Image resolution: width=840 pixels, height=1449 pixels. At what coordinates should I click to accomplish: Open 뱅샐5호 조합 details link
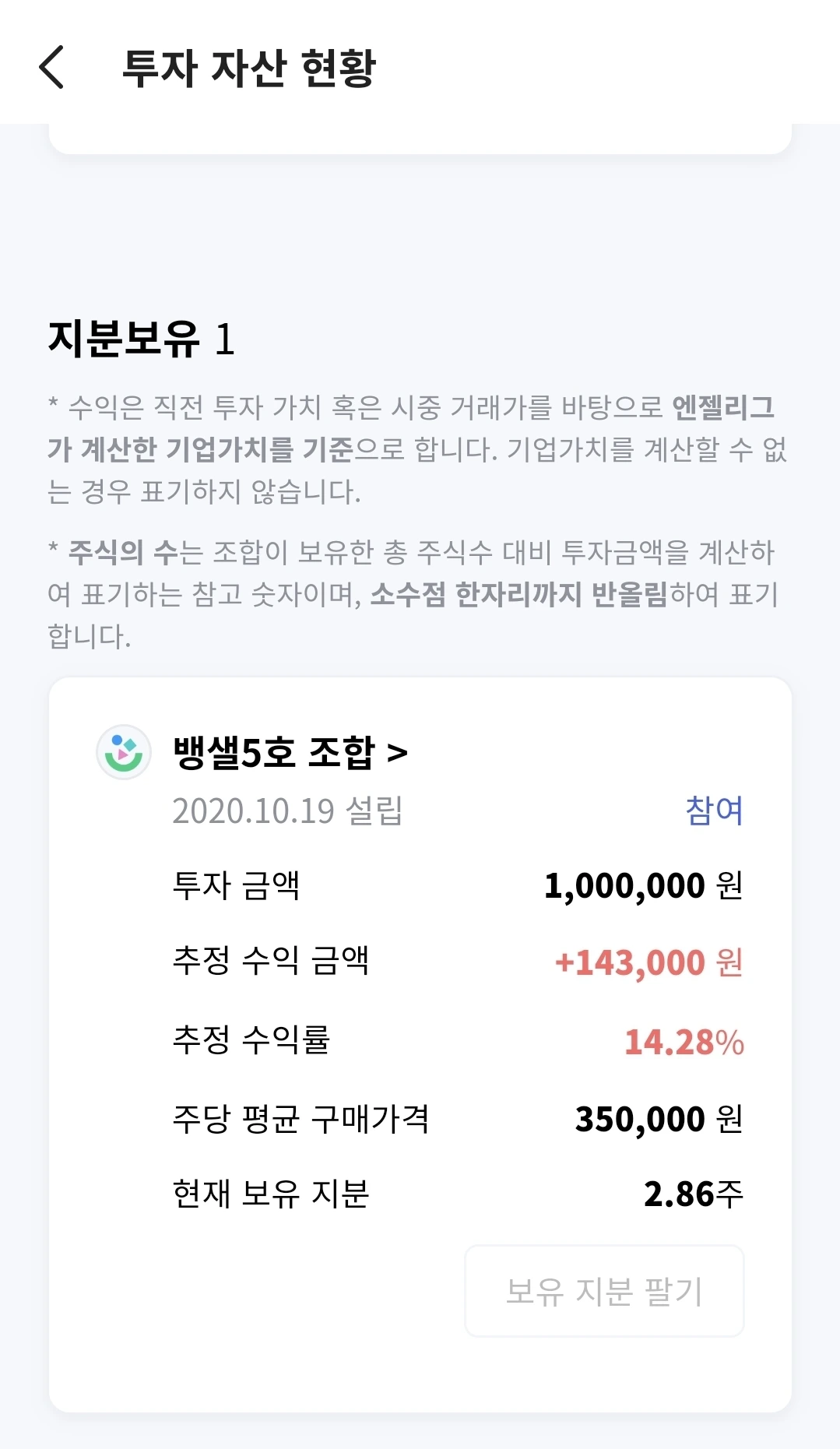point(290,753)
